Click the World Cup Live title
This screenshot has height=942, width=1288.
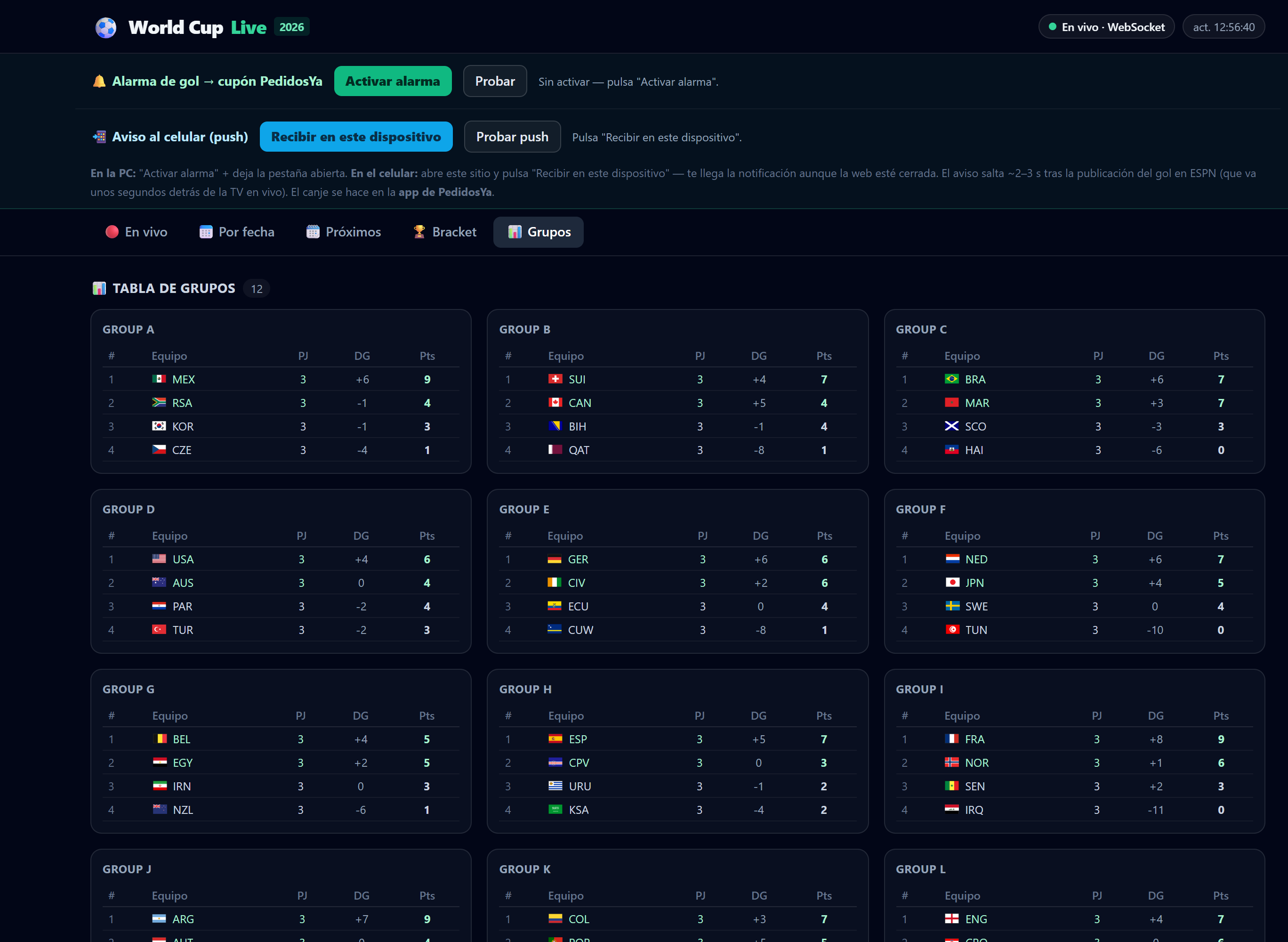tap(197, 27)
